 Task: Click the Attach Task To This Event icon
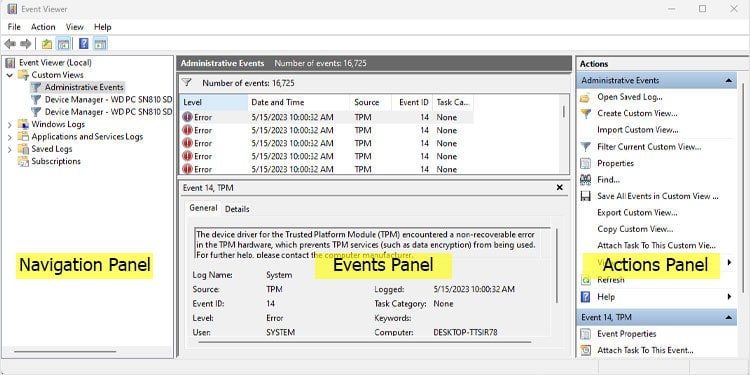[585, 351]
